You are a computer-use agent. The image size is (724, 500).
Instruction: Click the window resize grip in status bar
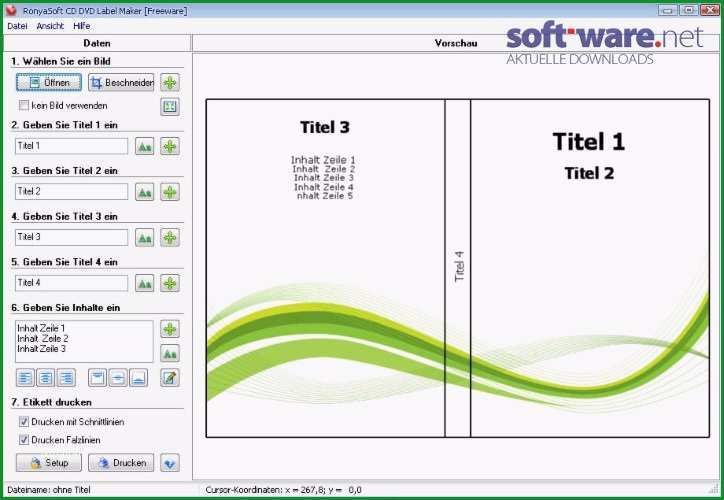pyautogui.click(x=715, y=489)
